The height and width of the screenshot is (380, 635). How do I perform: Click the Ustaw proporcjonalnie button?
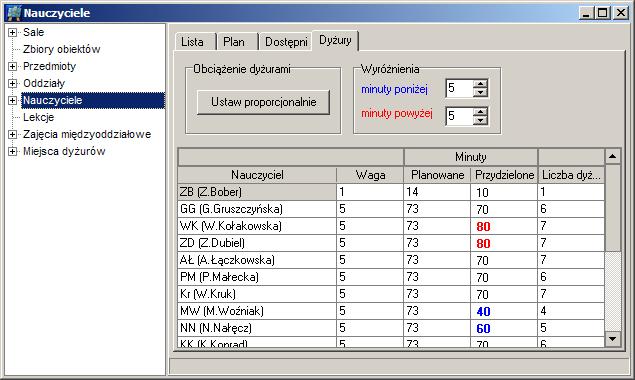coord(263,102)
